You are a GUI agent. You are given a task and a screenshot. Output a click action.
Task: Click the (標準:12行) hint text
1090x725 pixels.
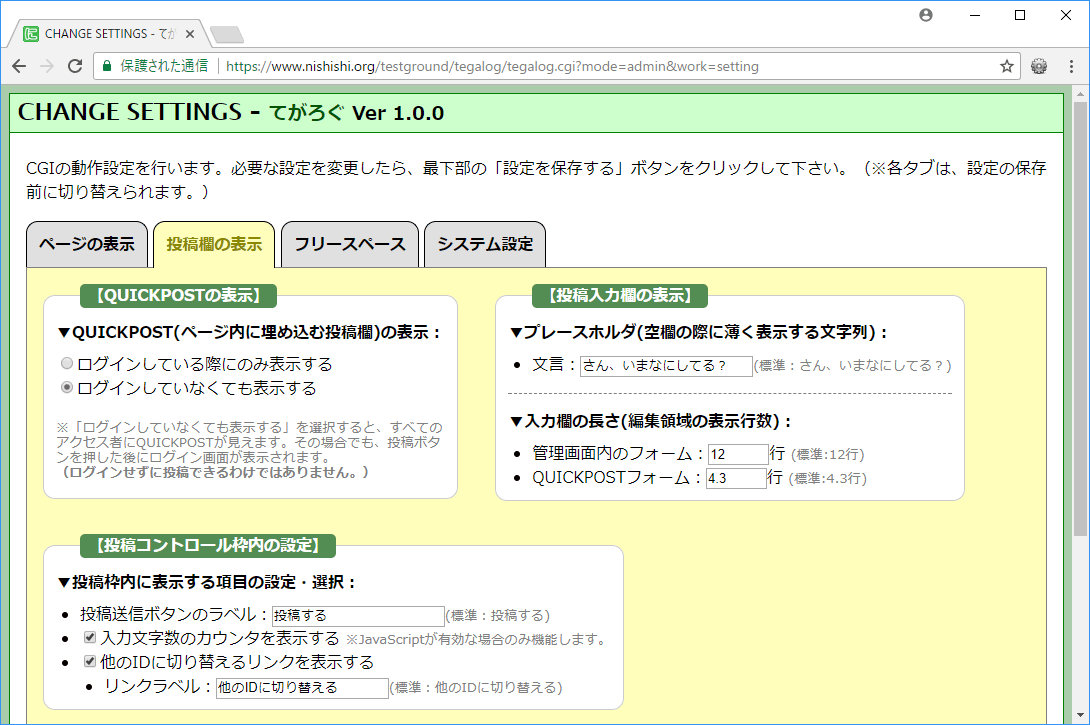click(828, 455)
